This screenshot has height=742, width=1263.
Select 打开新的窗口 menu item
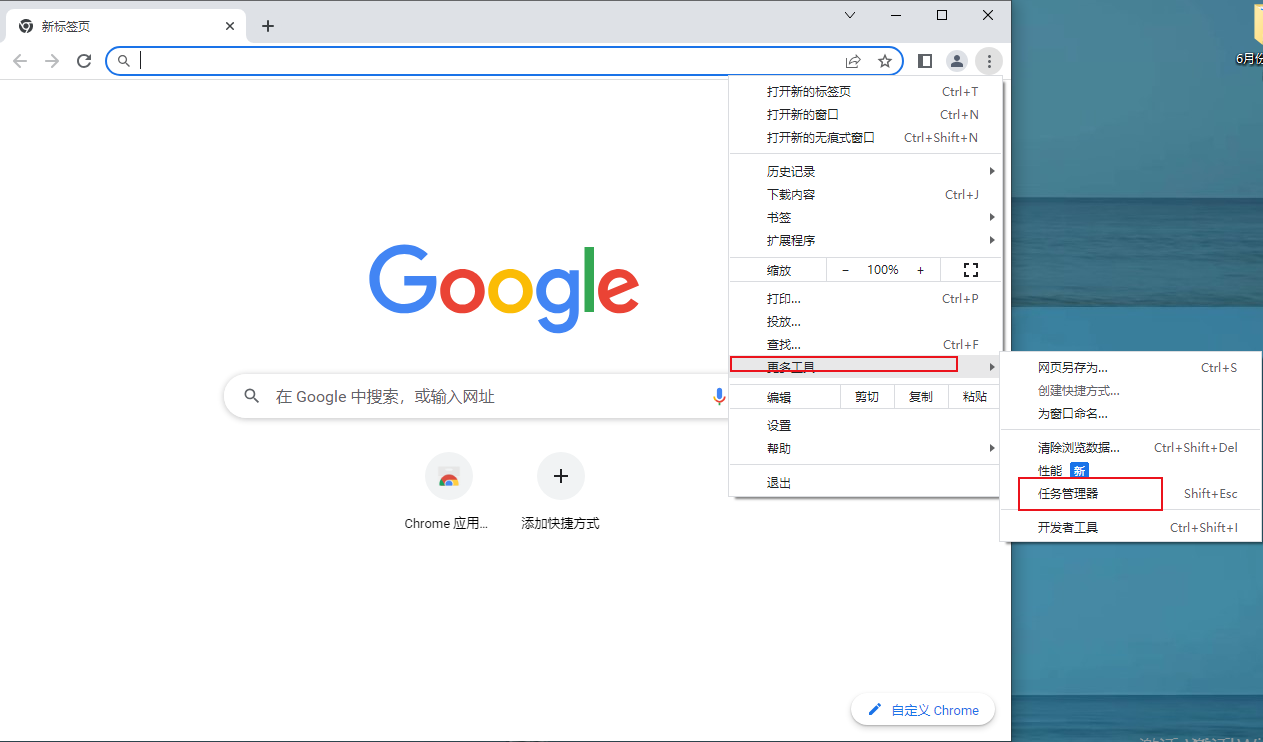[865, 114]
